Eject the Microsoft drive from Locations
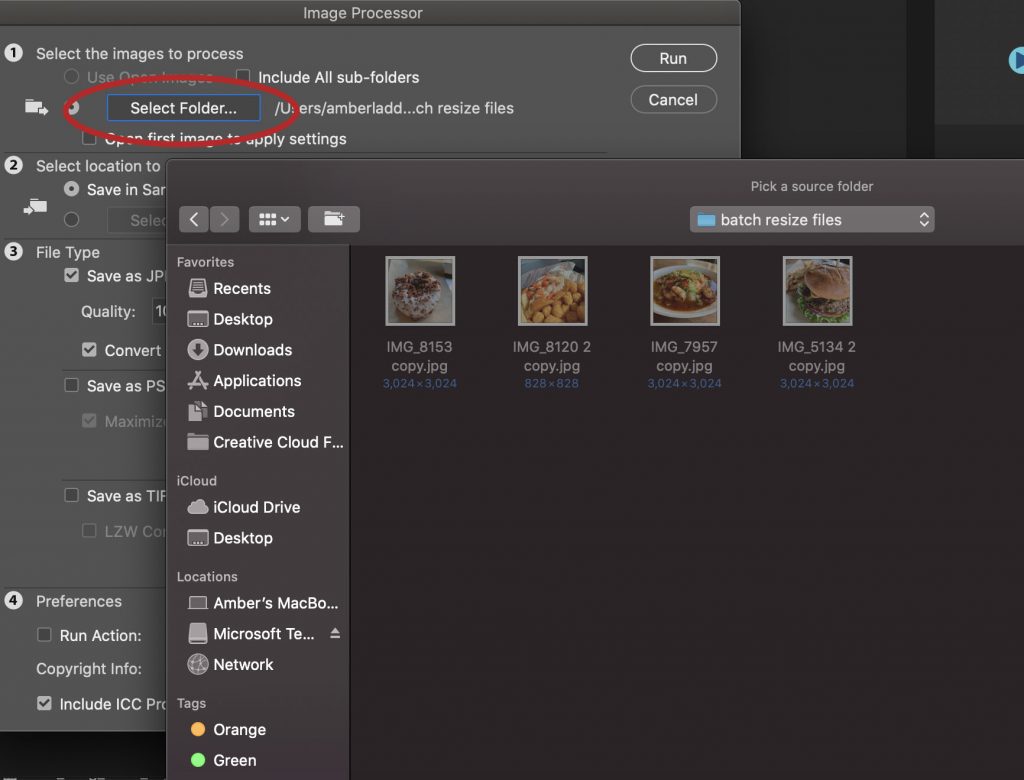Viewport: 1024px width, 780px height. (x=337, y=633)
